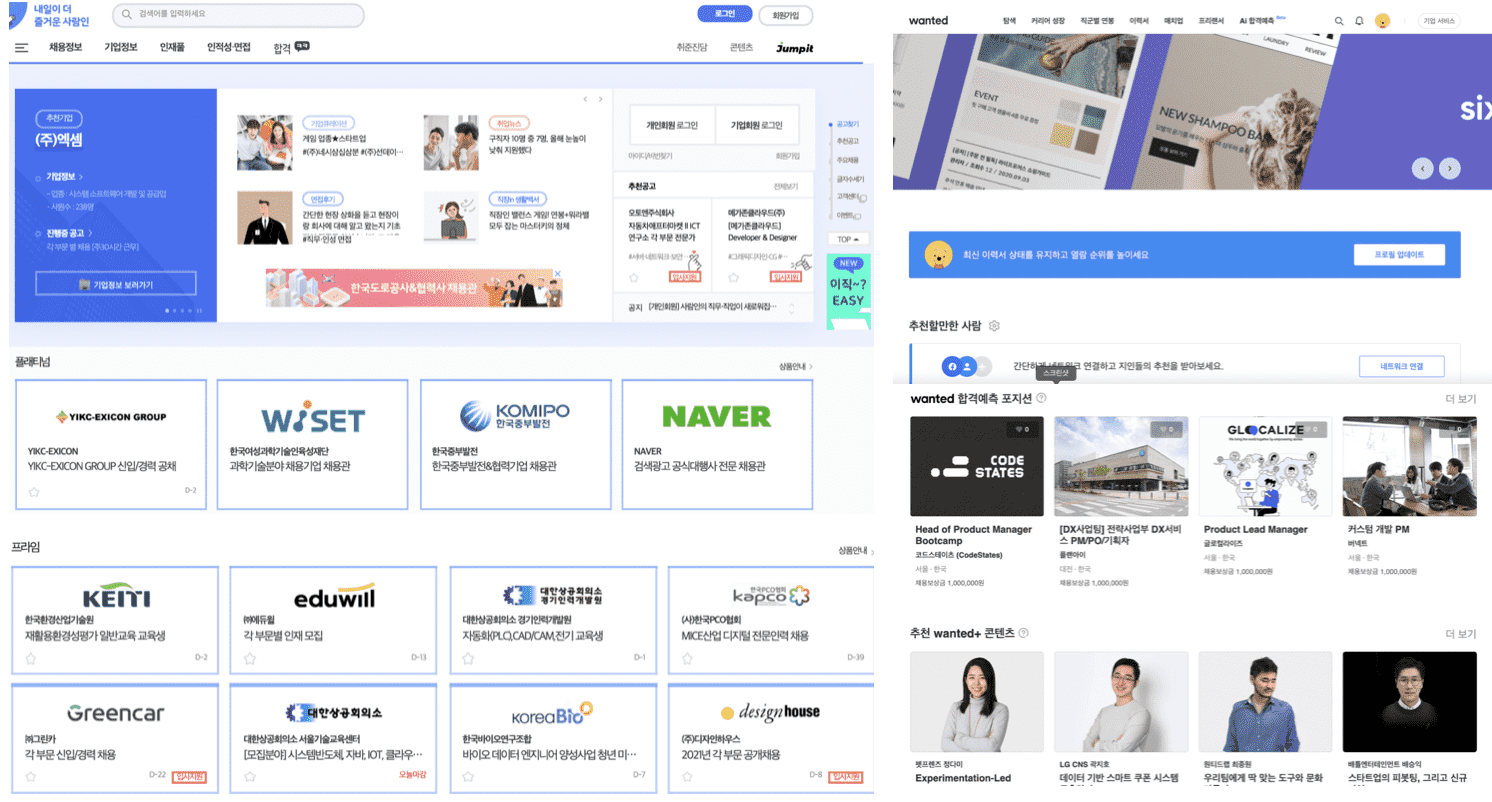Close the 한국도로공사 ad banner
Screen dimensions: 1492x802
(x=558, y=274)
